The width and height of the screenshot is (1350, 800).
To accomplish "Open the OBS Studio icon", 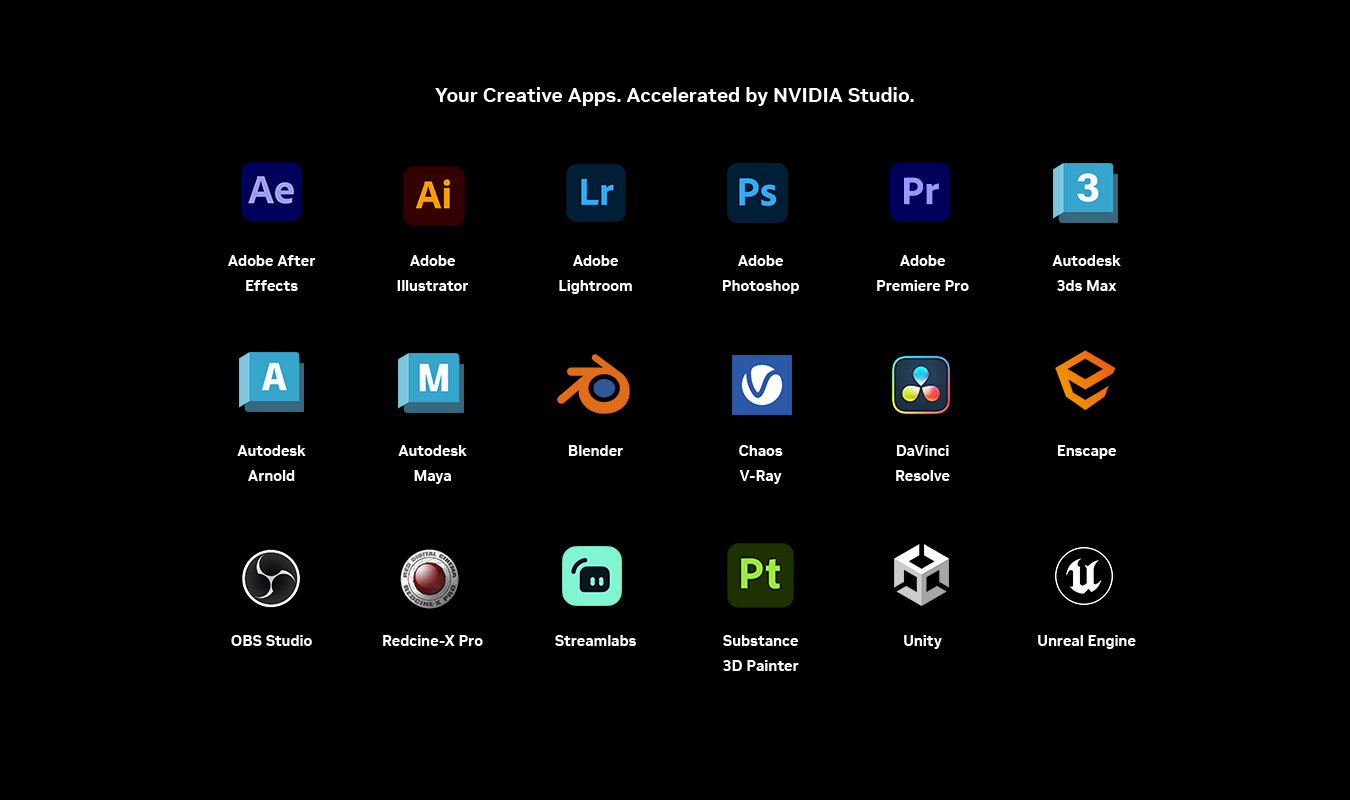I will click(x=271, y=578).
